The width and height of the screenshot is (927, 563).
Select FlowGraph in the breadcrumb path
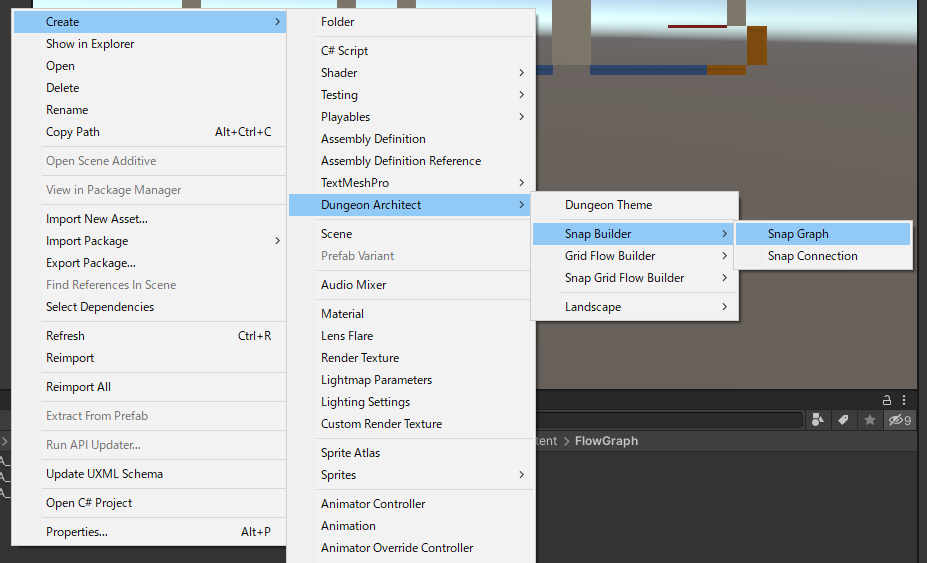(x=606, y=441)
